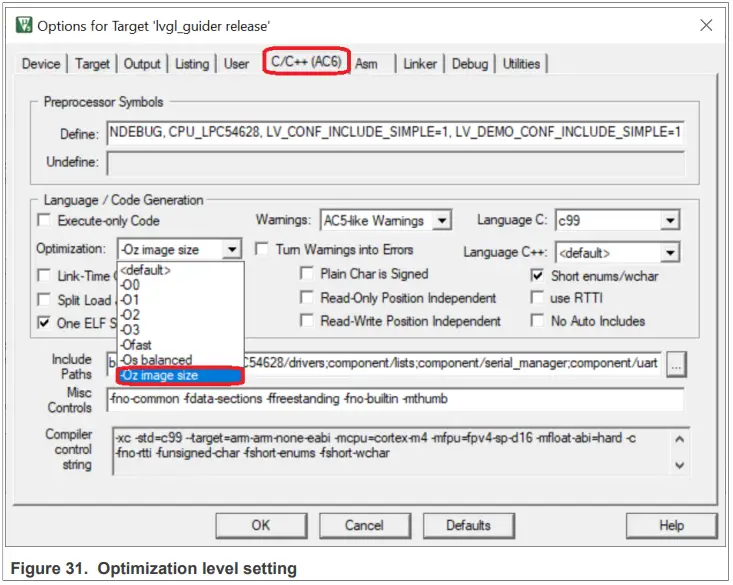Enable Read-Only Position Independent
The height and width of the screenshot is (585, 733).
tap(307, 297)
